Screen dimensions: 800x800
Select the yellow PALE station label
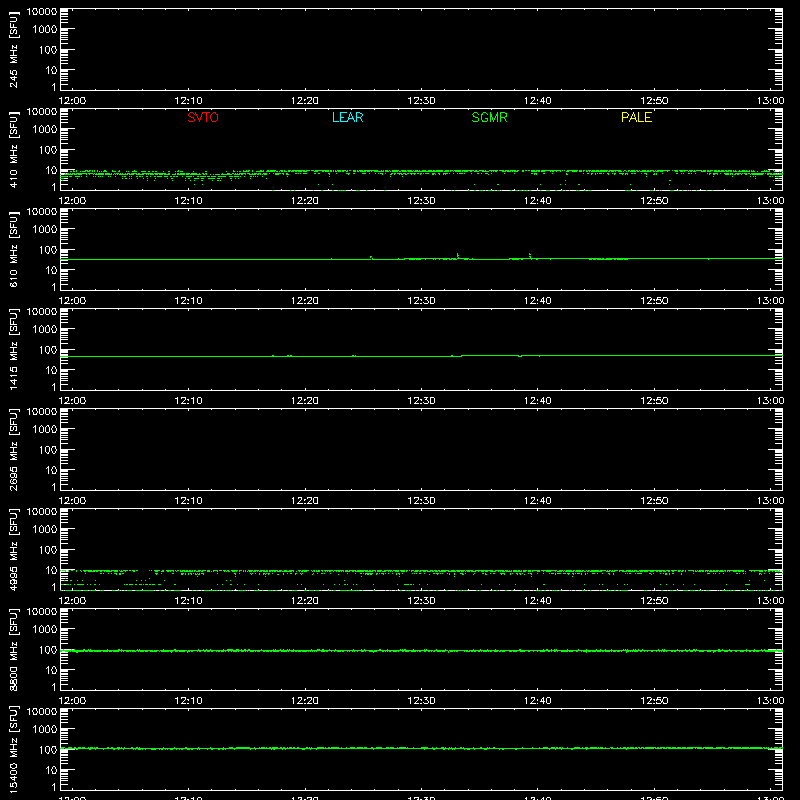[x=636, y=117]
